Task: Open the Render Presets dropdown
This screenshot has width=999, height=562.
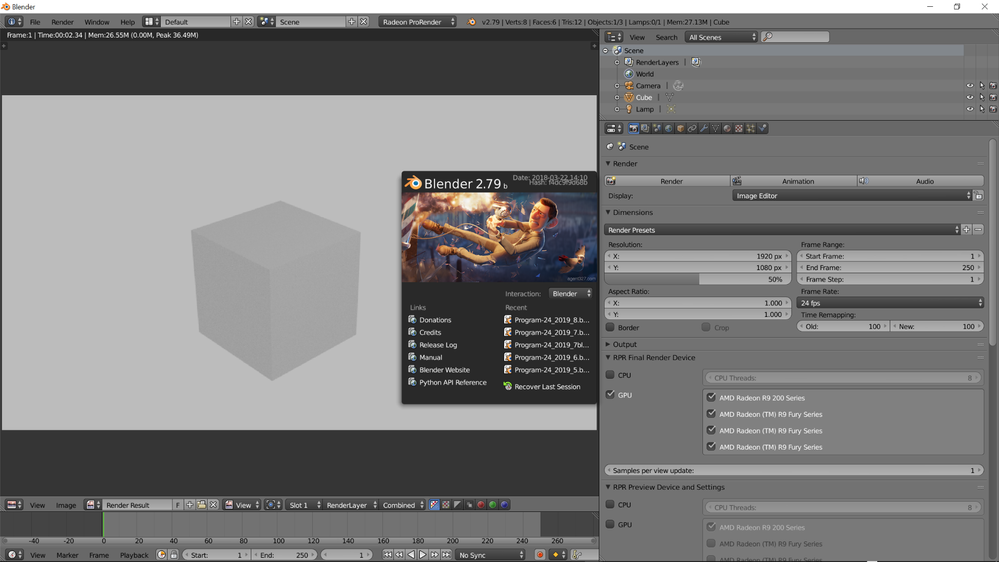Action: tap(782, 229)
